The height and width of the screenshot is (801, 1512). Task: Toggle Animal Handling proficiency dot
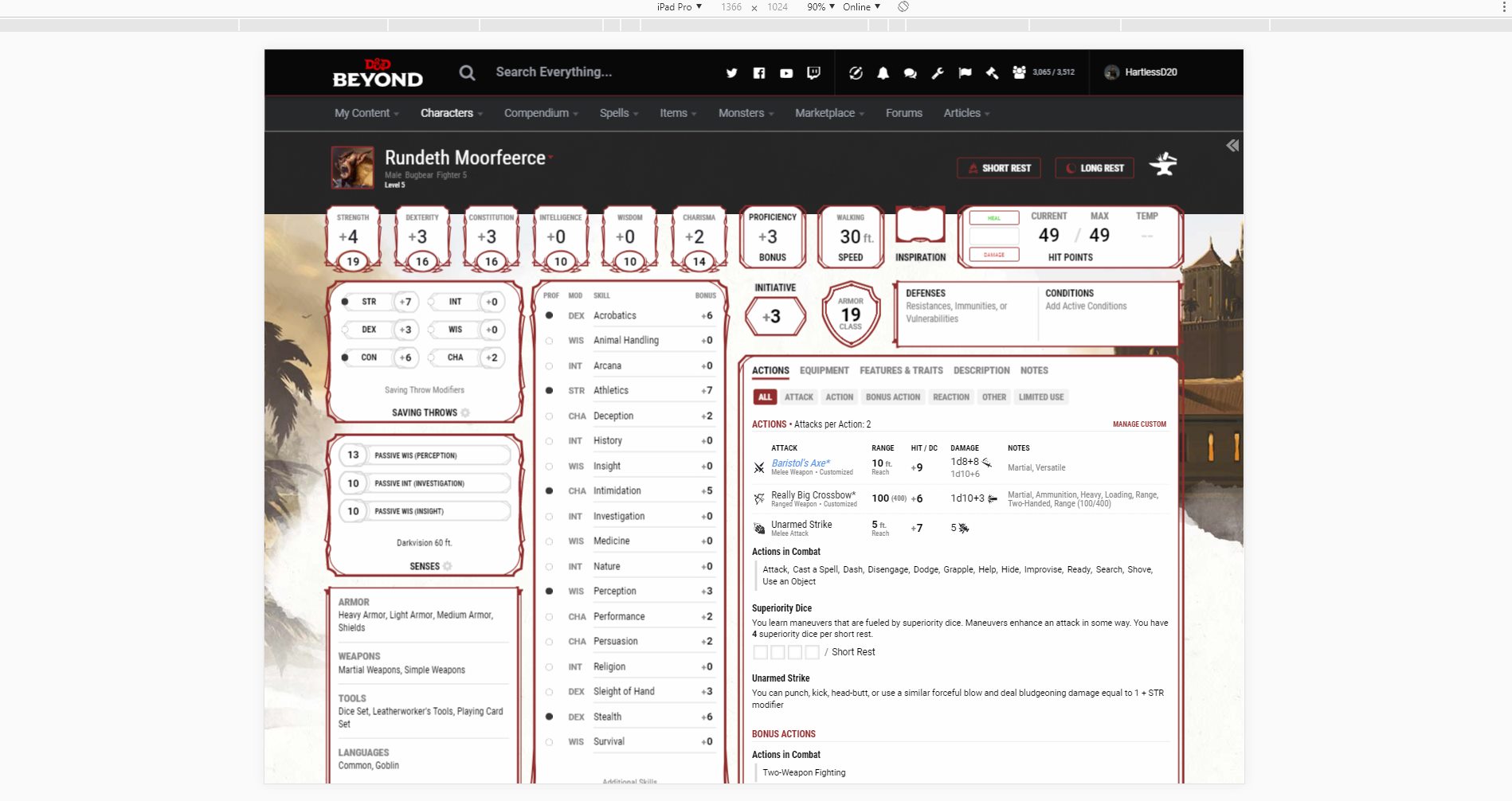549,341
